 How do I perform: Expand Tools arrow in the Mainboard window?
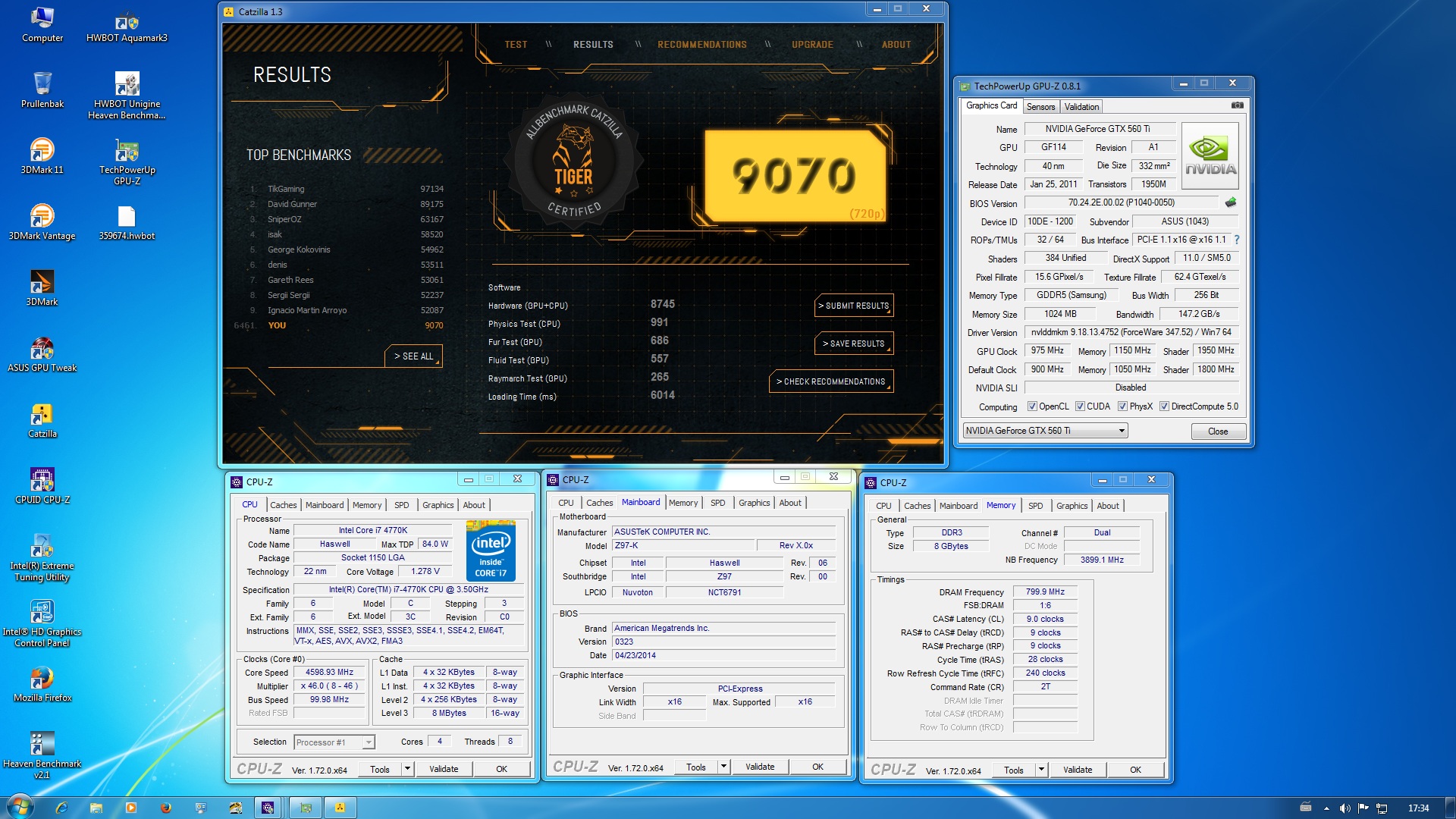coord(723,767)
